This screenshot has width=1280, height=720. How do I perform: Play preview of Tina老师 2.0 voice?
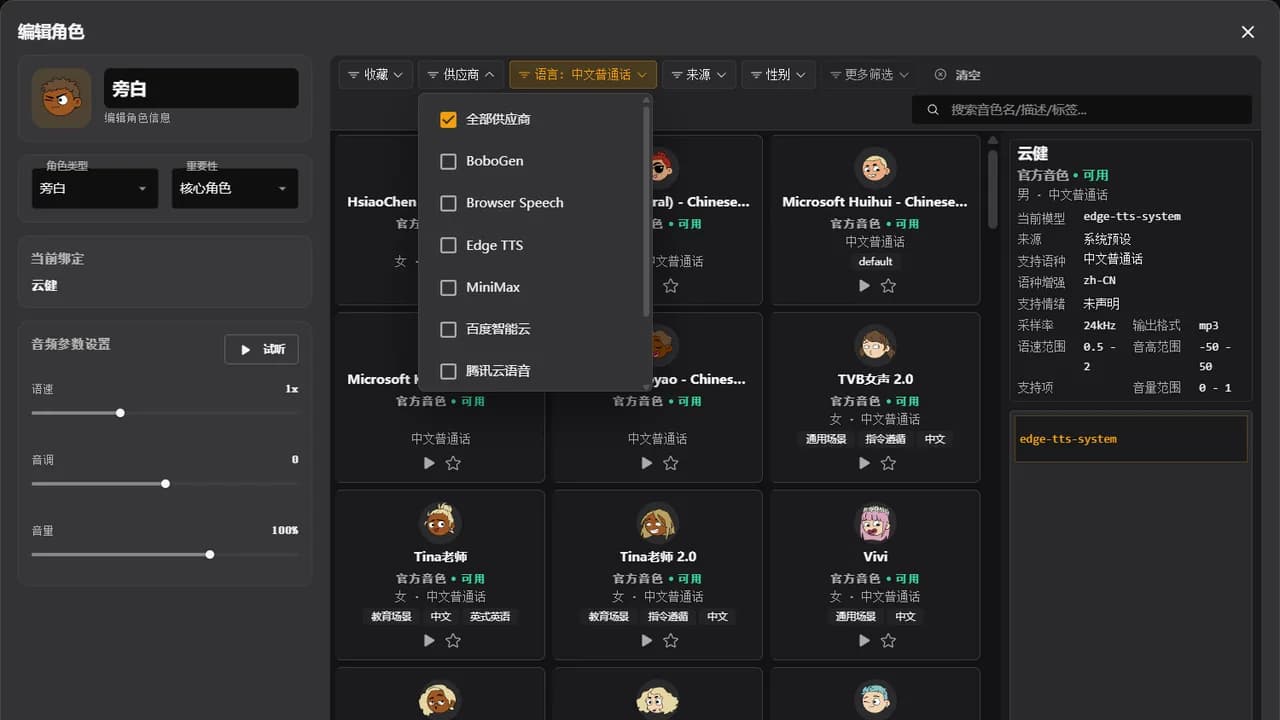pyautogui.click(x=646, y=640)
